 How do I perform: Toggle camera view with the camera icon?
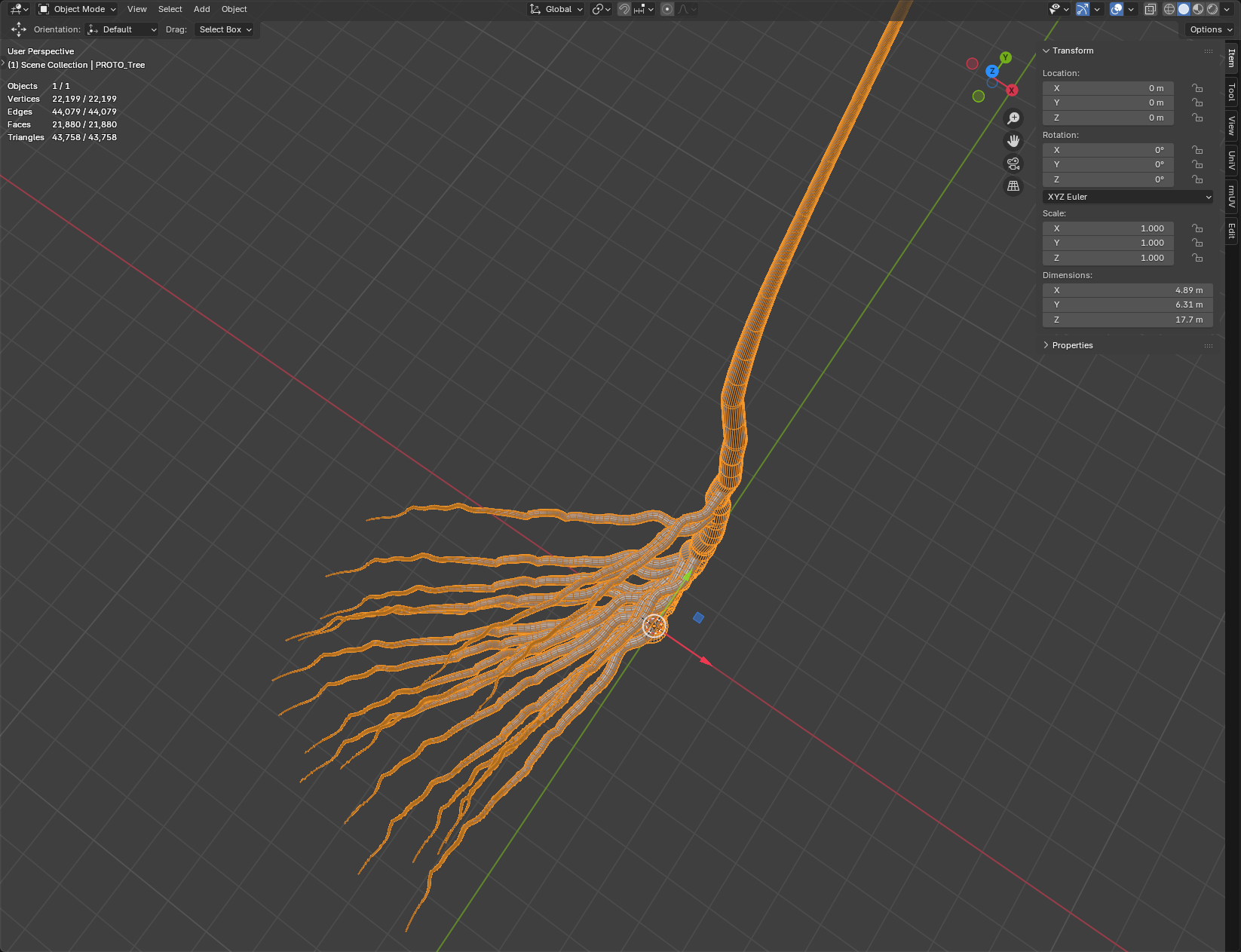click(1013, 164)
